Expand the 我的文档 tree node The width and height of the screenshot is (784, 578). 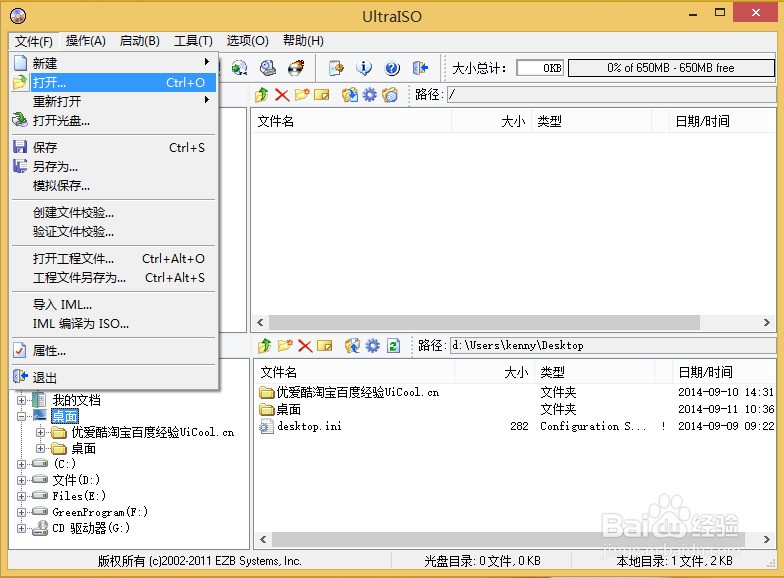point(22,400)
